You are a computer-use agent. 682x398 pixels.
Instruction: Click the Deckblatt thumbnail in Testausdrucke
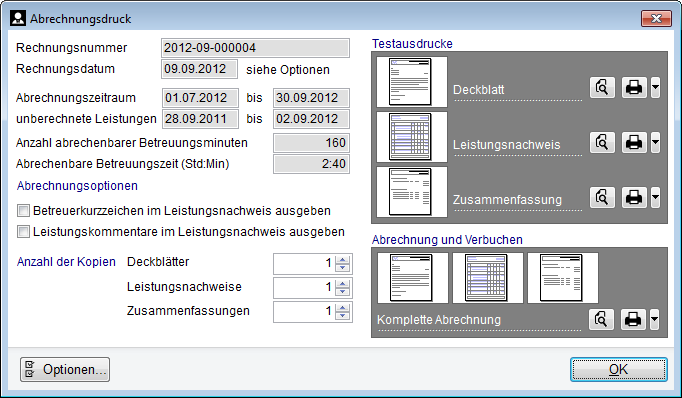coord(411,82)
